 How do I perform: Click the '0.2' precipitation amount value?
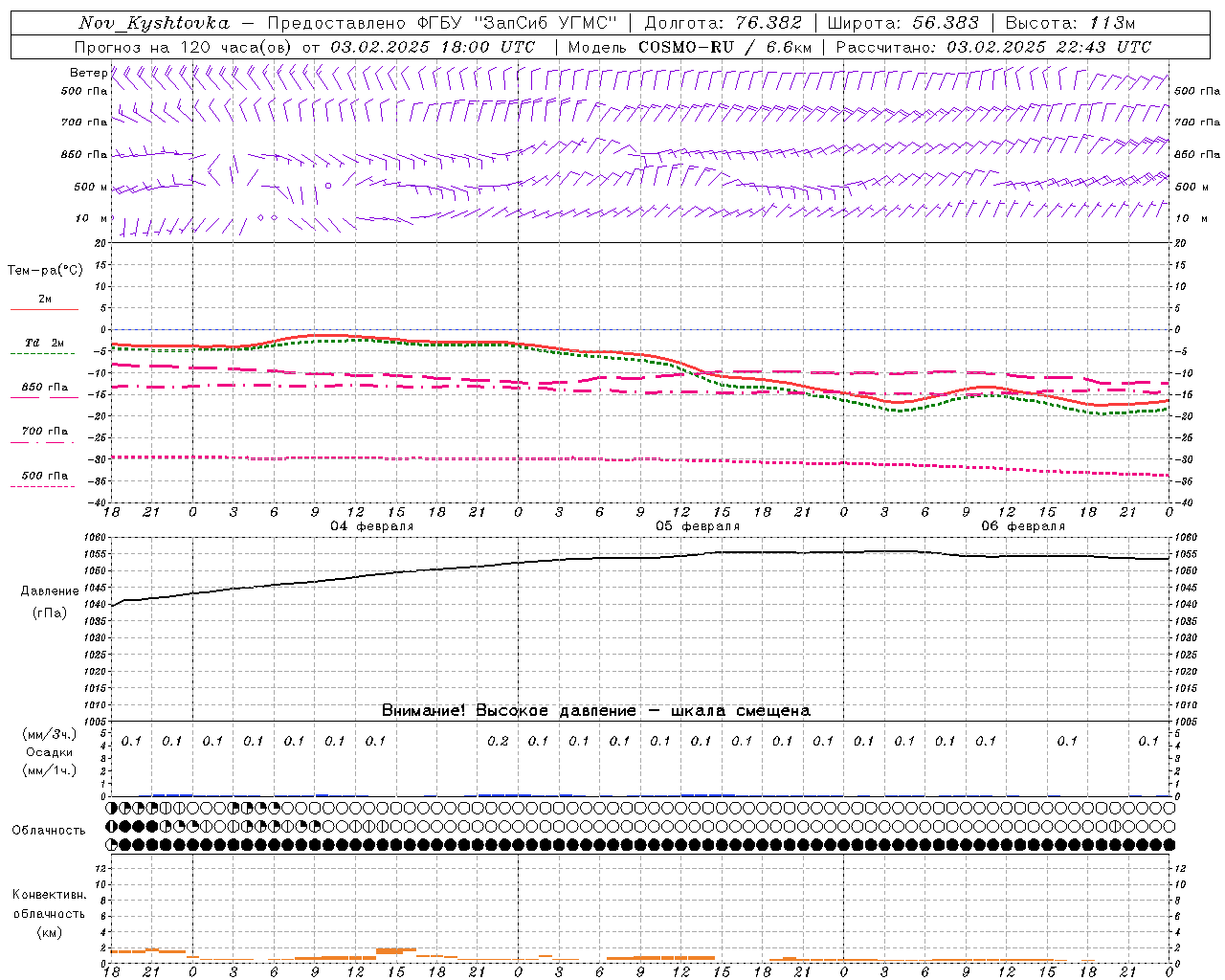[x=498, y=741]
